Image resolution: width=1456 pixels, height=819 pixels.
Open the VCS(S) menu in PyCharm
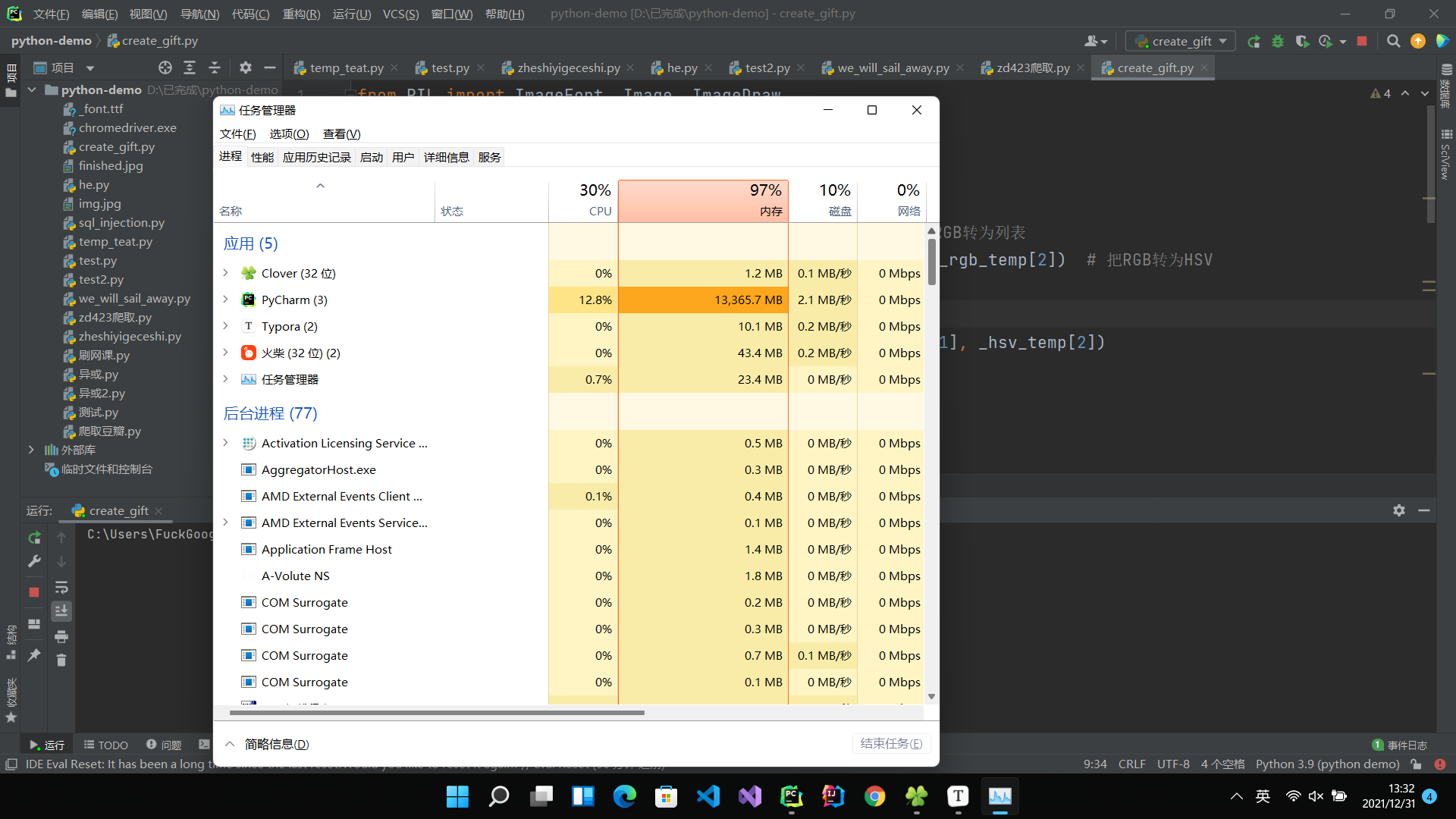tap(400, 14)
